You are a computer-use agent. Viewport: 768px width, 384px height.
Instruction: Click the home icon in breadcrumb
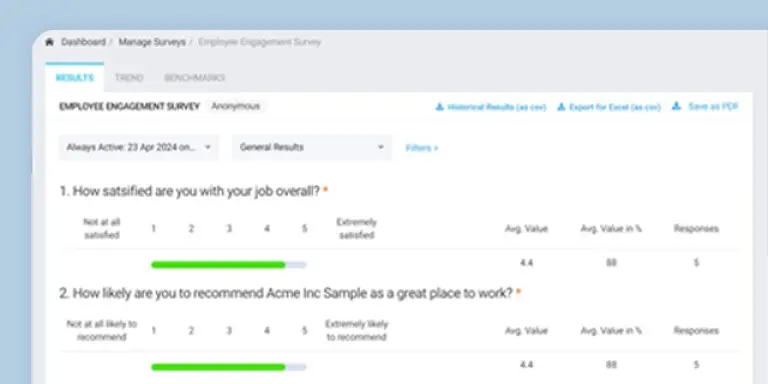[x=49, y=42]
